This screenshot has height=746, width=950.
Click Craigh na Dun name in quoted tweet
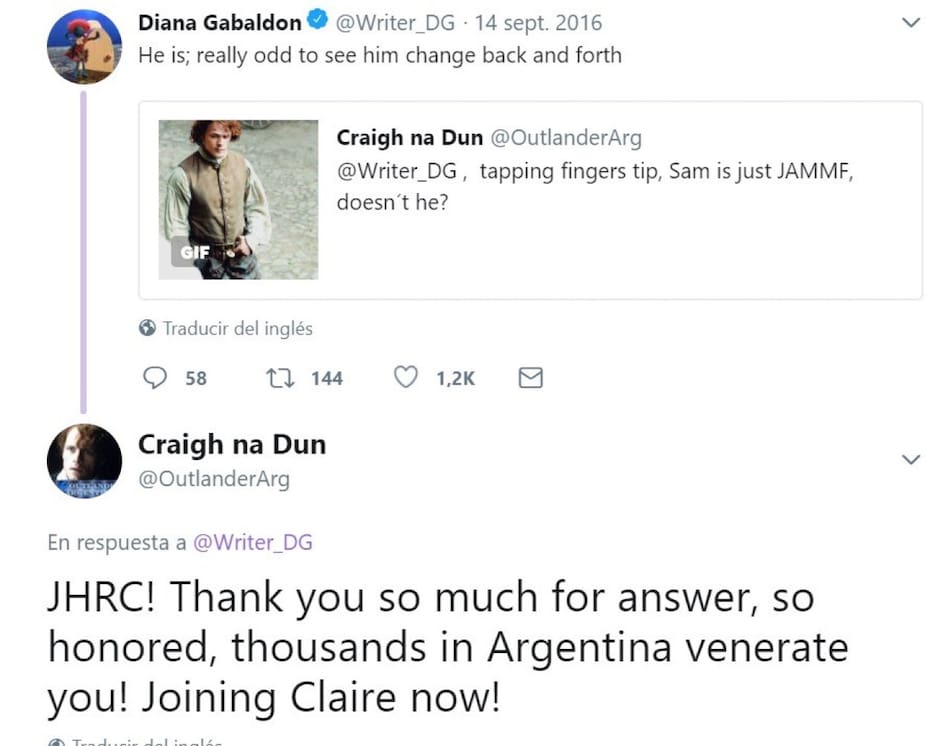pyautogui.click(x=409, y=138)
